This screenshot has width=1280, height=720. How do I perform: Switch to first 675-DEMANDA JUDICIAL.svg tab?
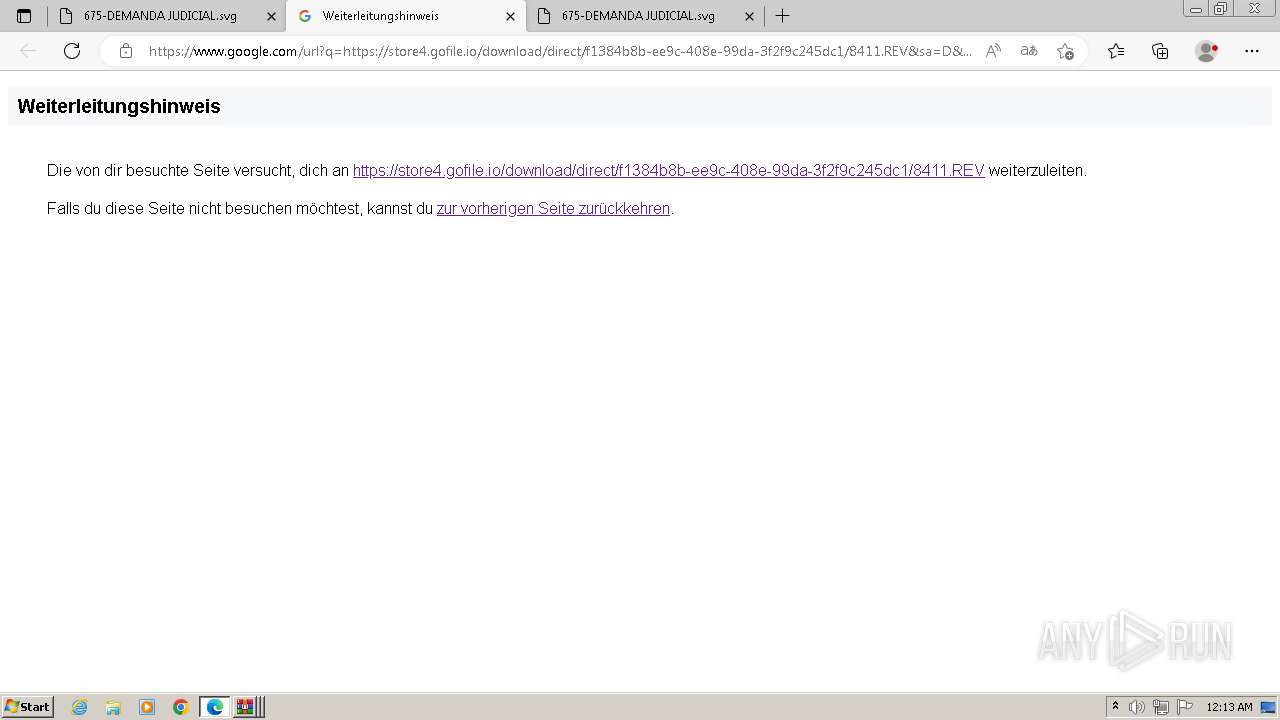pos(167,16)
